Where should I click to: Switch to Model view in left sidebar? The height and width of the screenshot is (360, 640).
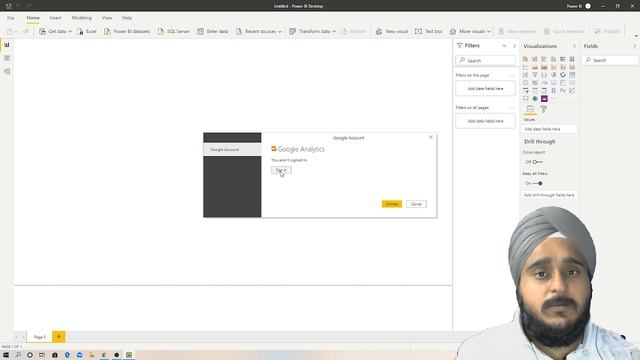[7, 71]
